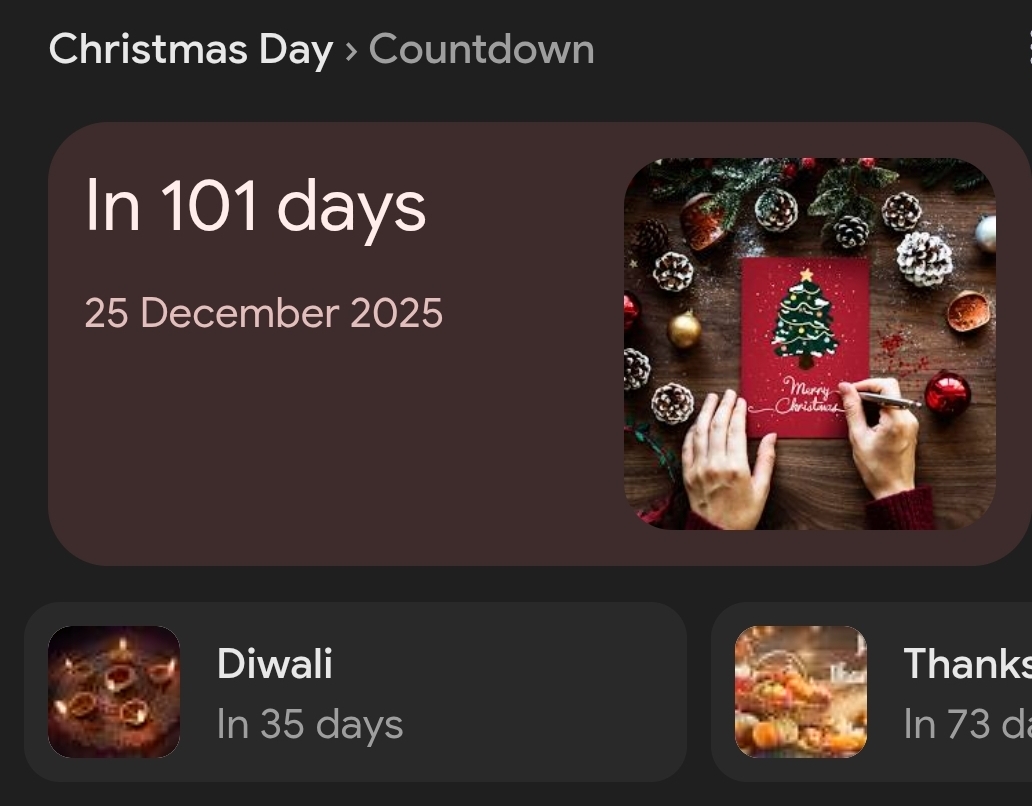Click the red Merry Christmas card in photo
1032x806 pixels.
[804, 347]
